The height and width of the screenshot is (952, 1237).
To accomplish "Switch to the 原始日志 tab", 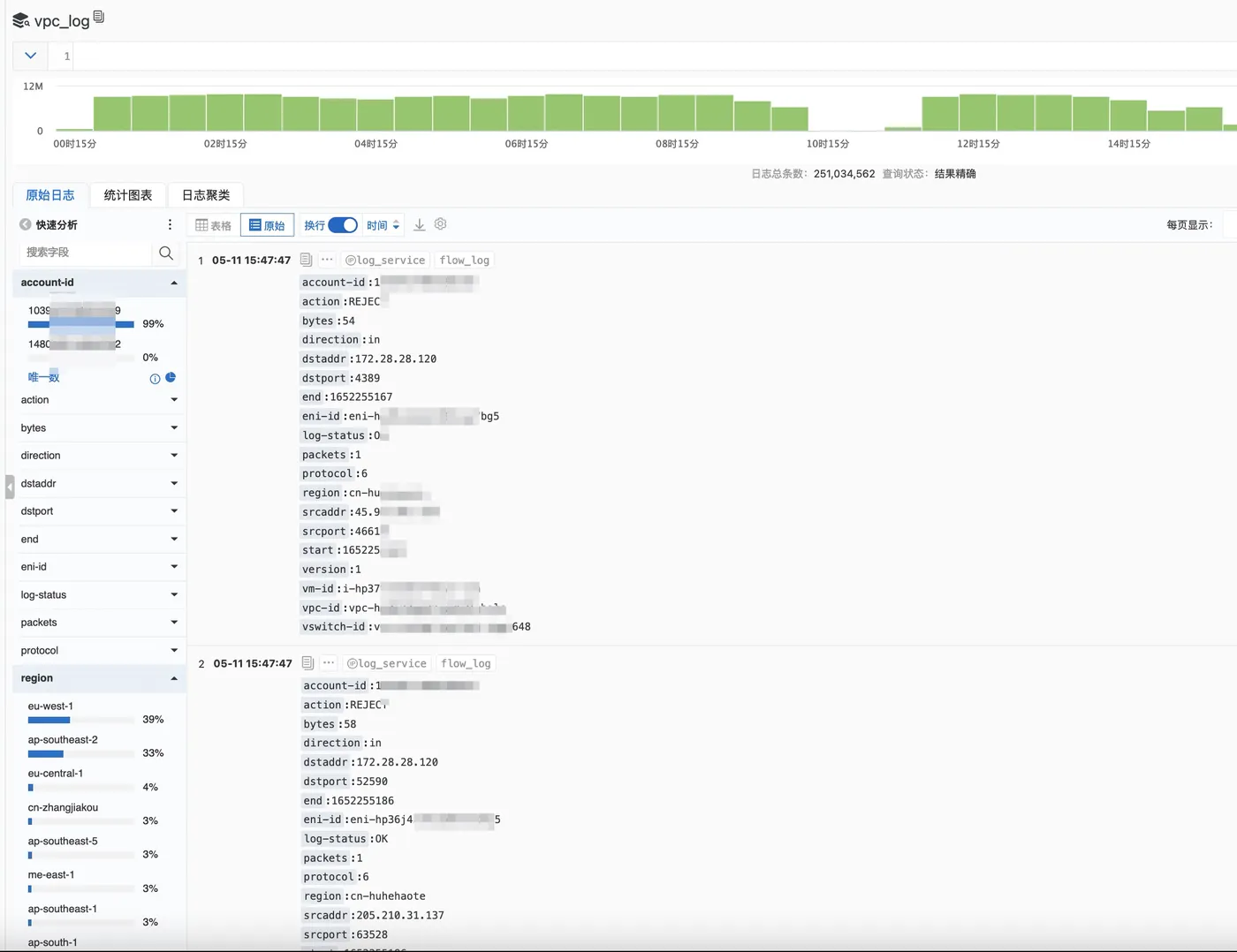I will tap(50, 195).
